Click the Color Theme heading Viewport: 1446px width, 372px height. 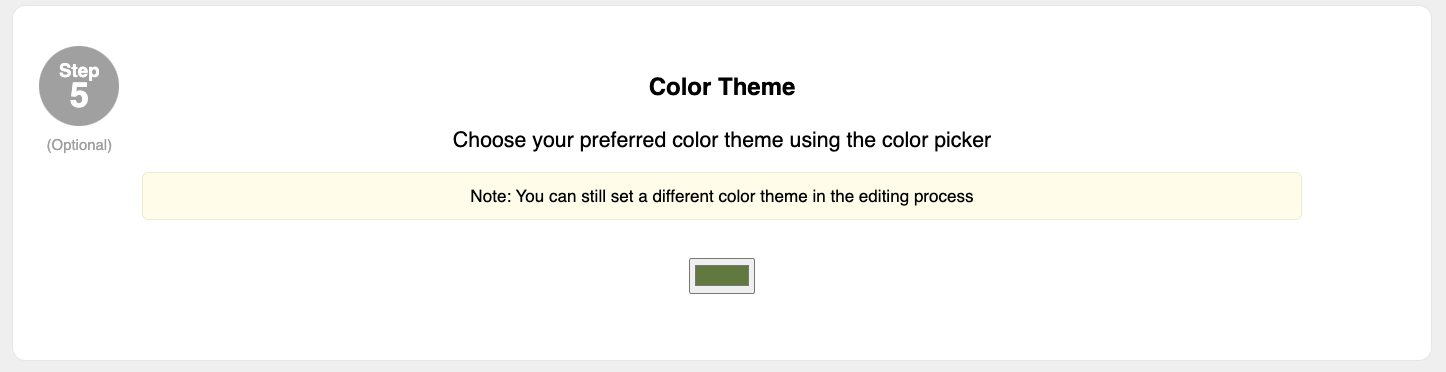click(x=722, y=87)
